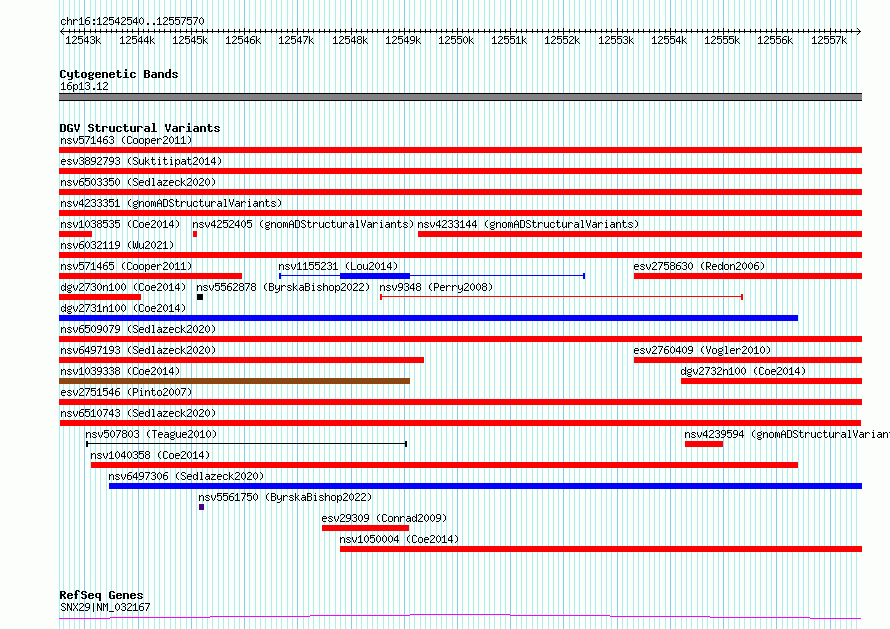Click the DGV Structural Variants track heading

click(140, 128)
